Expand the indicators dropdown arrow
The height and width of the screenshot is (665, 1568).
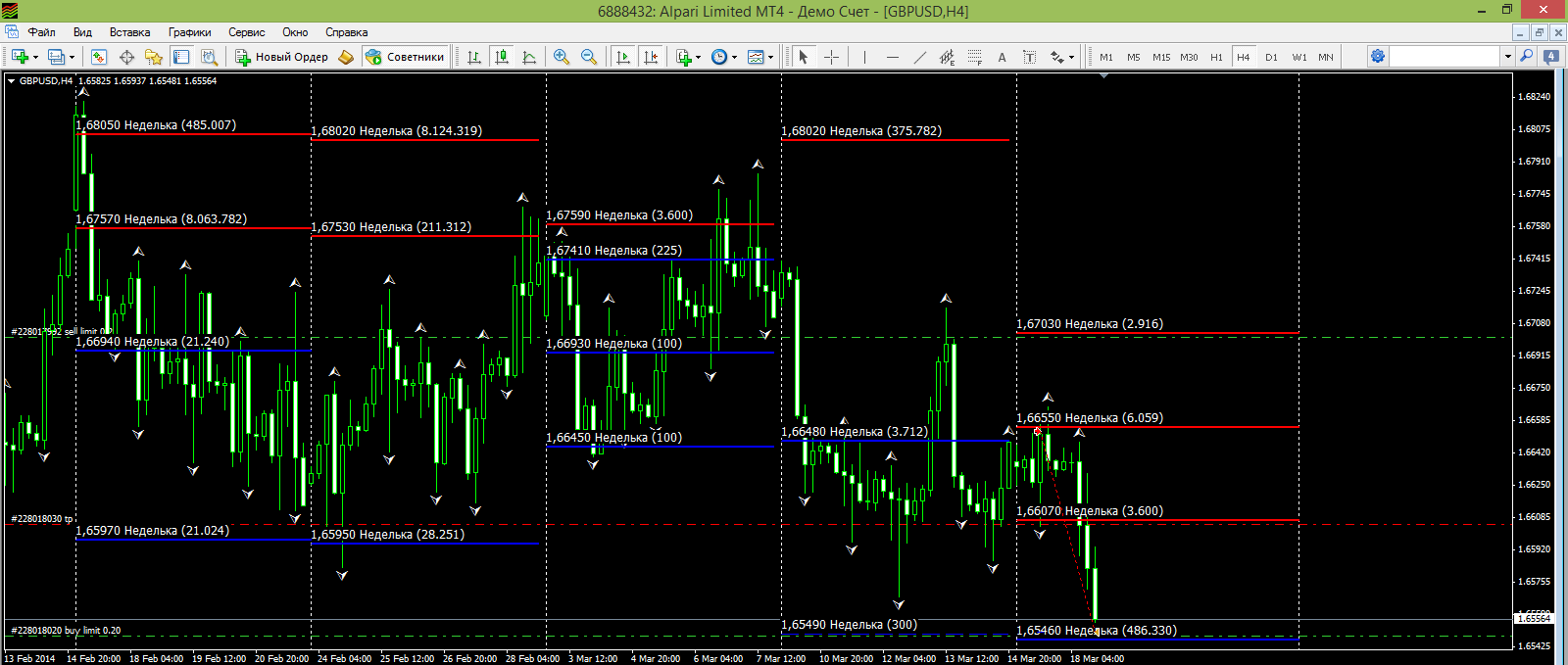699,57
